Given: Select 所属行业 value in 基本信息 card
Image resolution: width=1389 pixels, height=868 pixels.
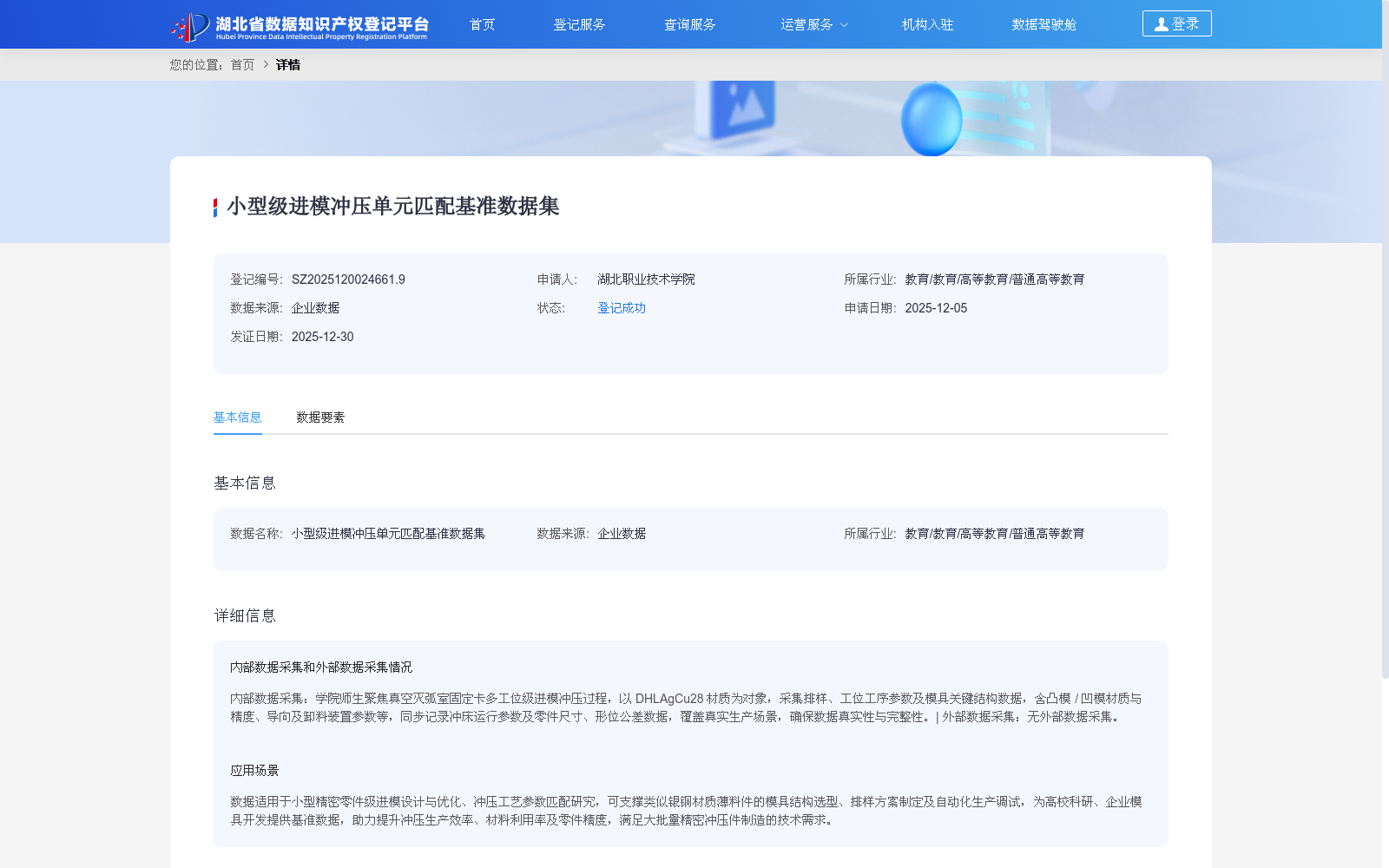Looking at the screenshot, I should pyautogui.click(x=995, y=534).
